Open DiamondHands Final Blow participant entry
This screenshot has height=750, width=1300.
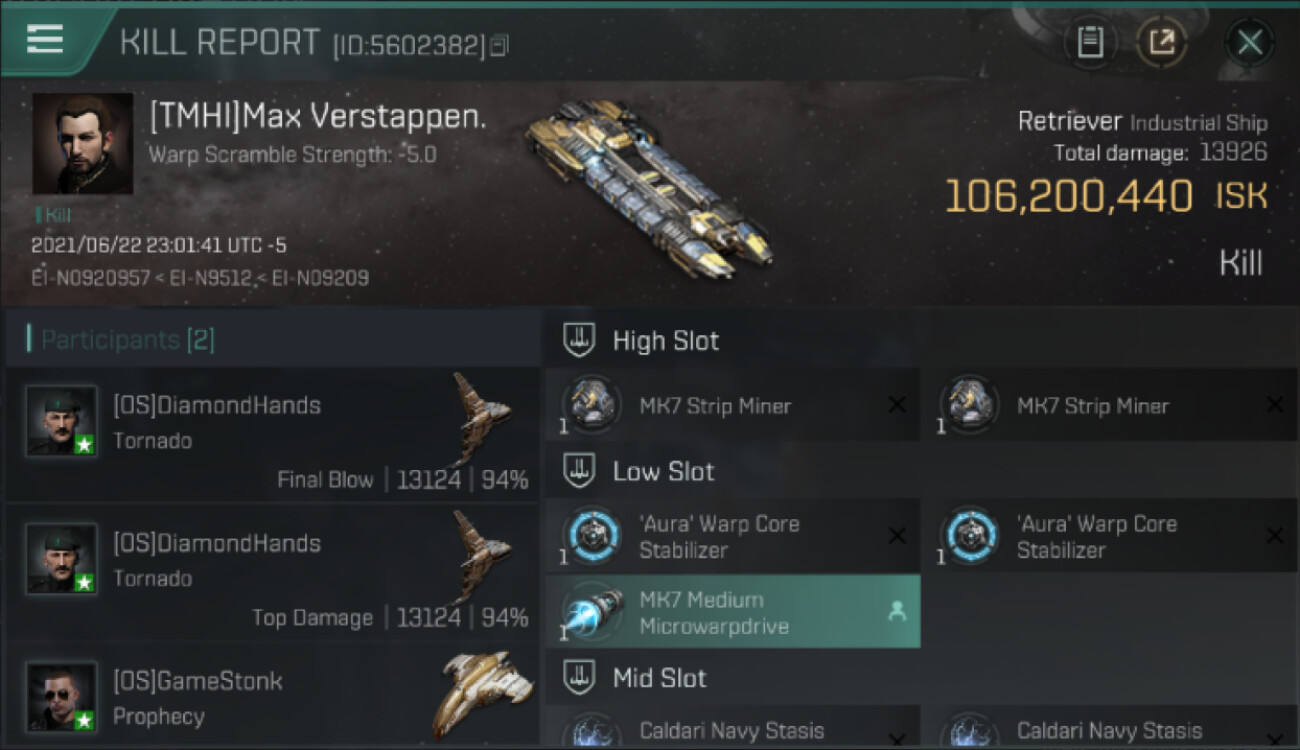pos(272,435)
